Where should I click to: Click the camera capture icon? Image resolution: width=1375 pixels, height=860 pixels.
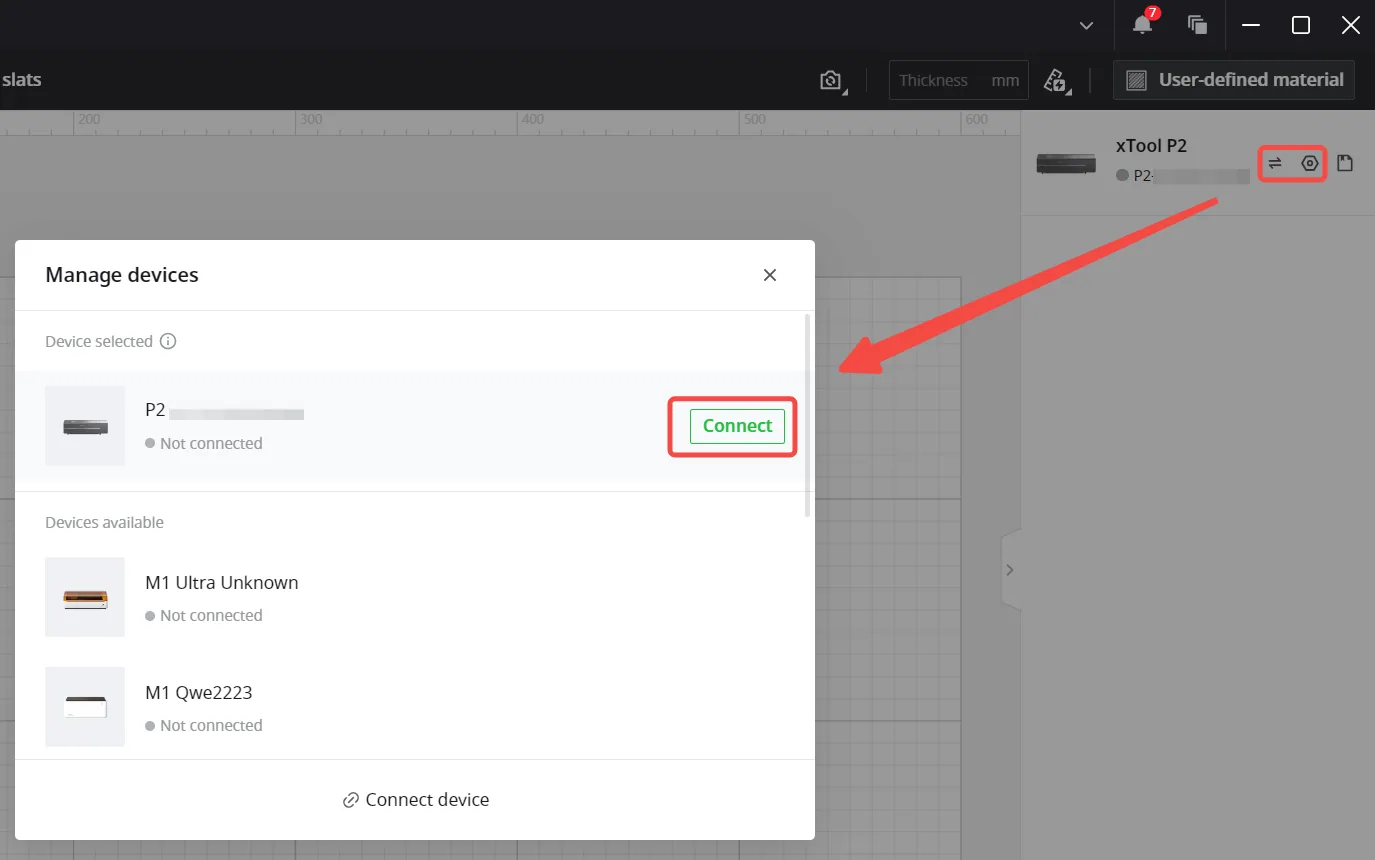point(831,81)
